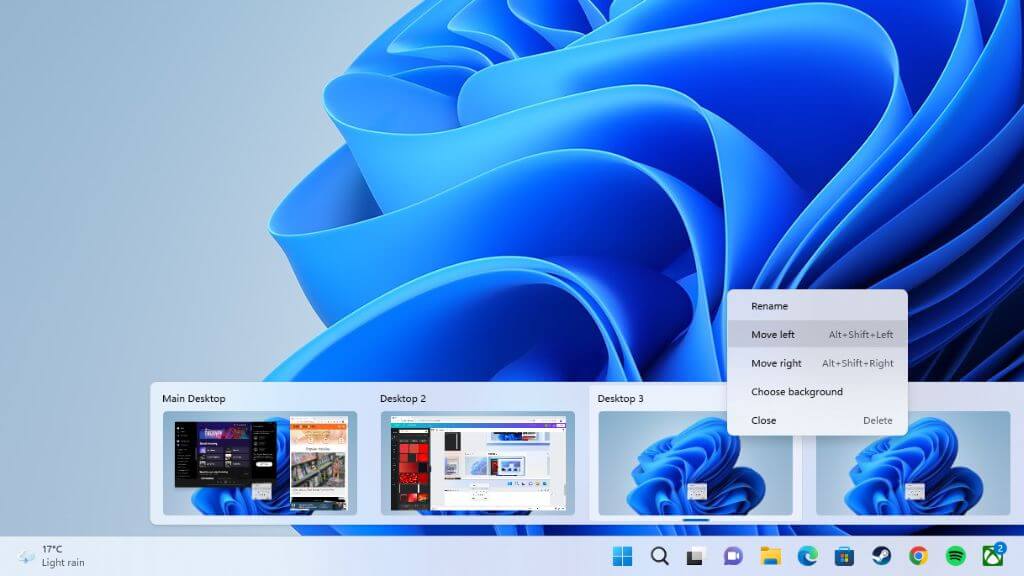
Task: Open the Teams Chat icon
Action: tap(733, 556)
